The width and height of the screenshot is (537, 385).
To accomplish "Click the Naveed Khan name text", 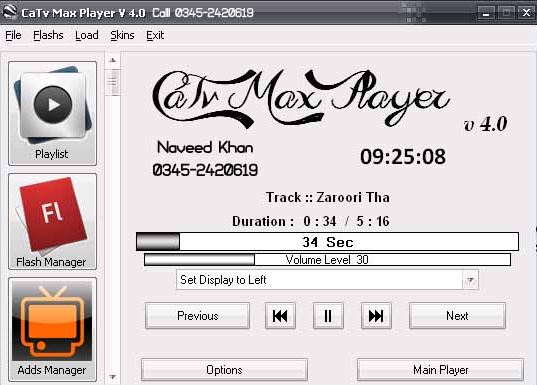I will coord(205,148).
